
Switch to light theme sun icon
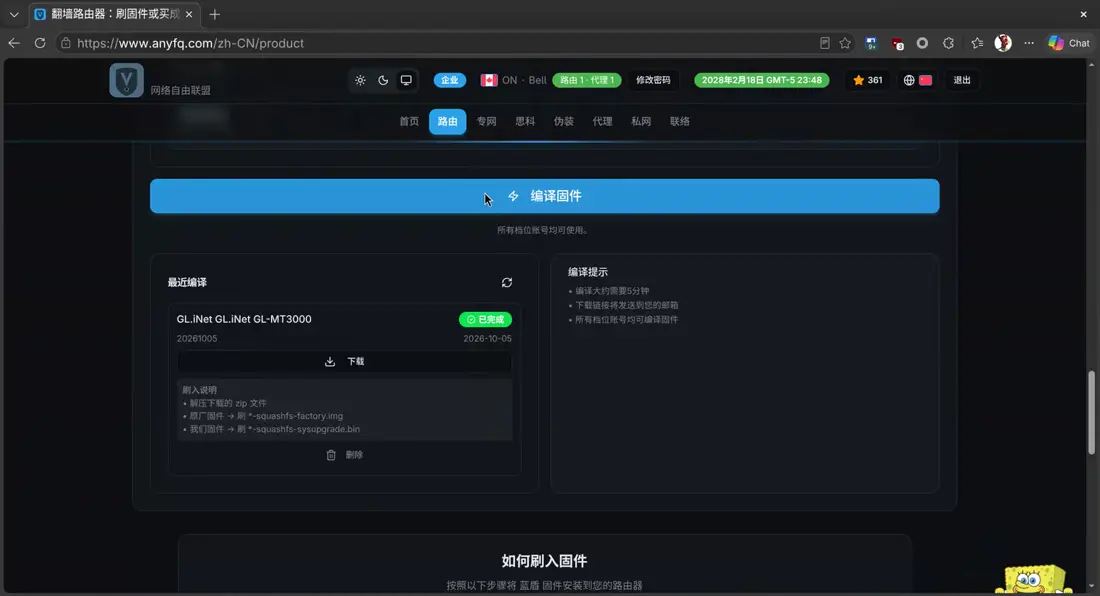tap(360, 80)
